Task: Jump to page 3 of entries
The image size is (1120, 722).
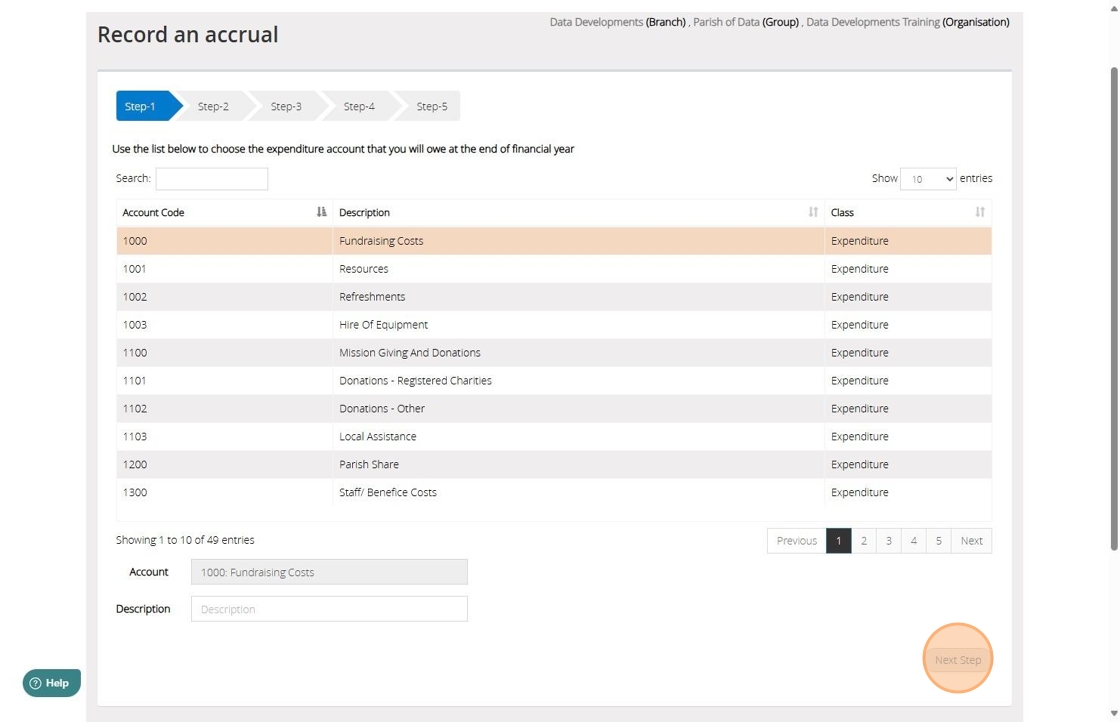Action: [889, 541]
